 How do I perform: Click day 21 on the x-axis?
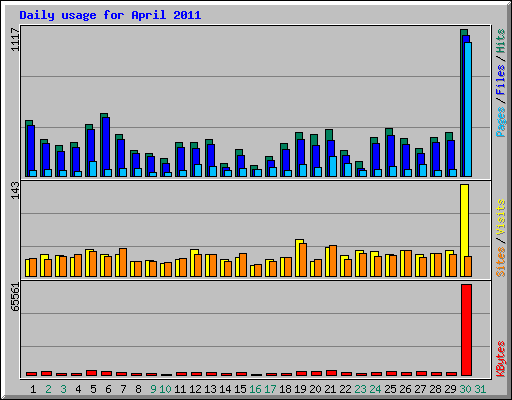click(x=330, y=389)
